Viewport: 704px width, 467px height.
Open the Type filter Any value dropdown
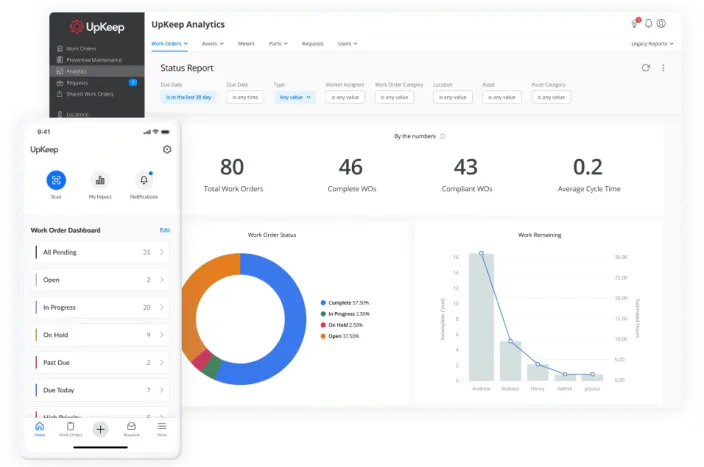(295, 97)
